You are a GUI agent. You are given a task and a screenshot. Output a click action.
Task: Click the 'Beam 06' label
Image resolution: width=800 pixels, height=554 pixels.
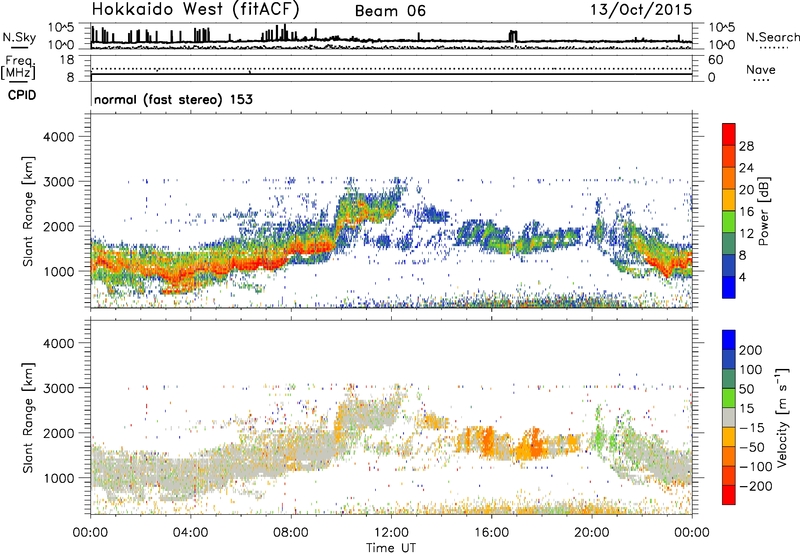tap(390, 11)
